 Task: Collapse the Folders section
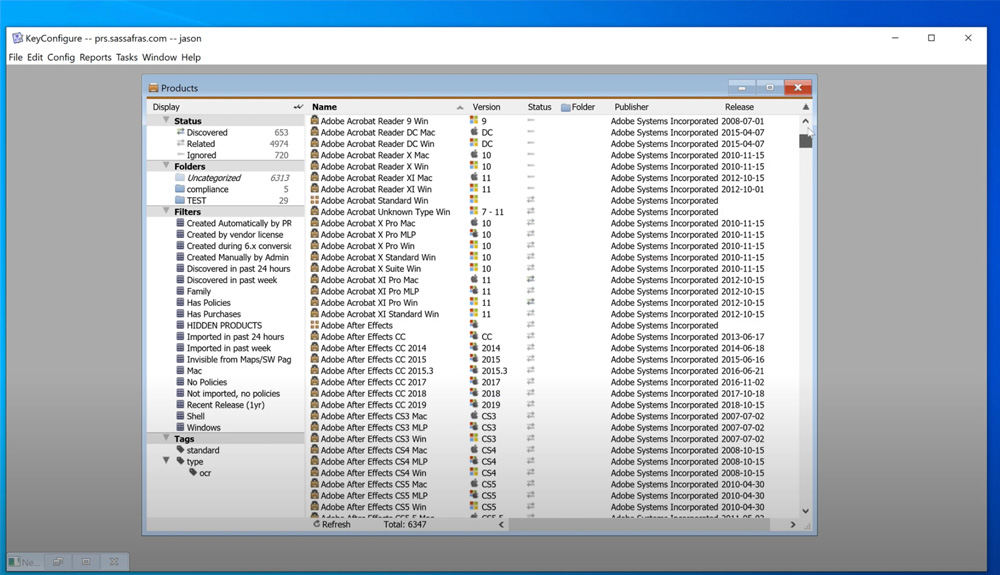(x=166, y=166)
